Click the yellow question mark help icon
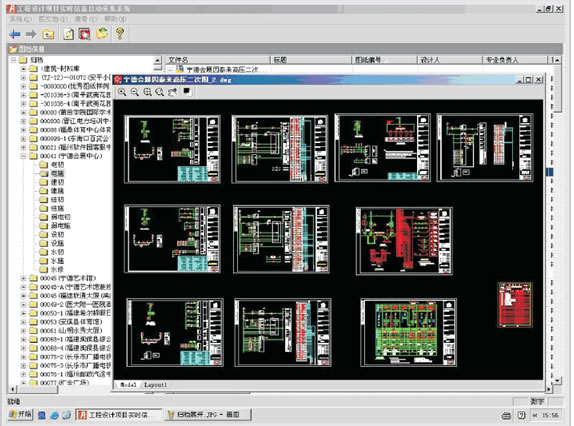The width and height of the screenshot is (574, 426). point(120,34)
